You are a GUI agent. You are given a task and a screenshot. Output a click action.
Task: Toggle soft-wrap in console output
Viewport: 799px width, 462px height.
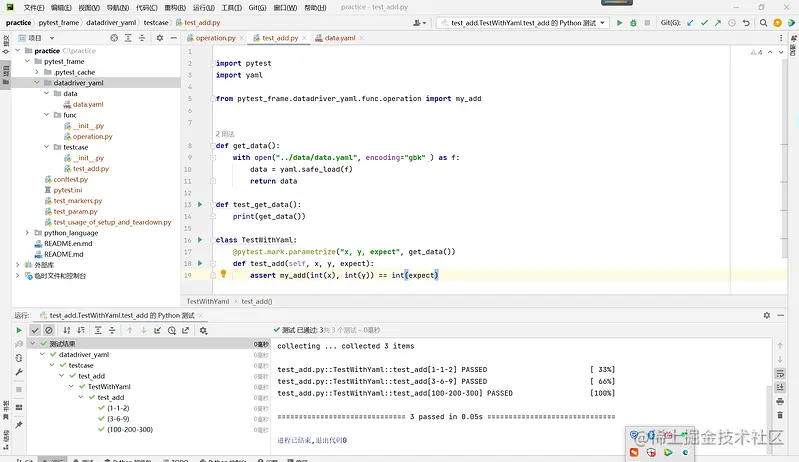[780, 374]
